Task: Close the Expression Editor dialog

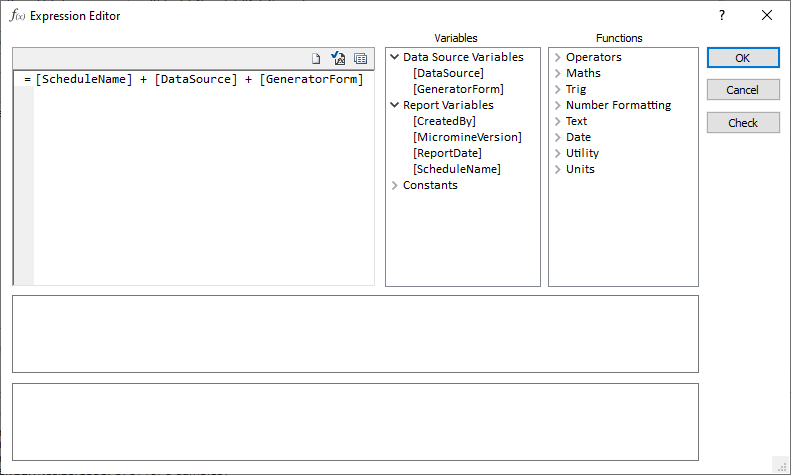Action: pos(767,16)
